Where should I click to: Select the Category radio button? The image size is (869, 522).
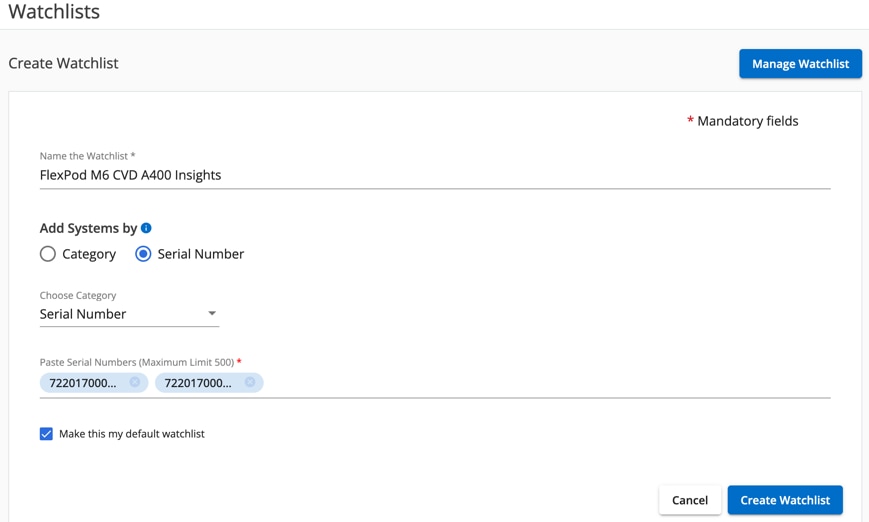(48, 254)
